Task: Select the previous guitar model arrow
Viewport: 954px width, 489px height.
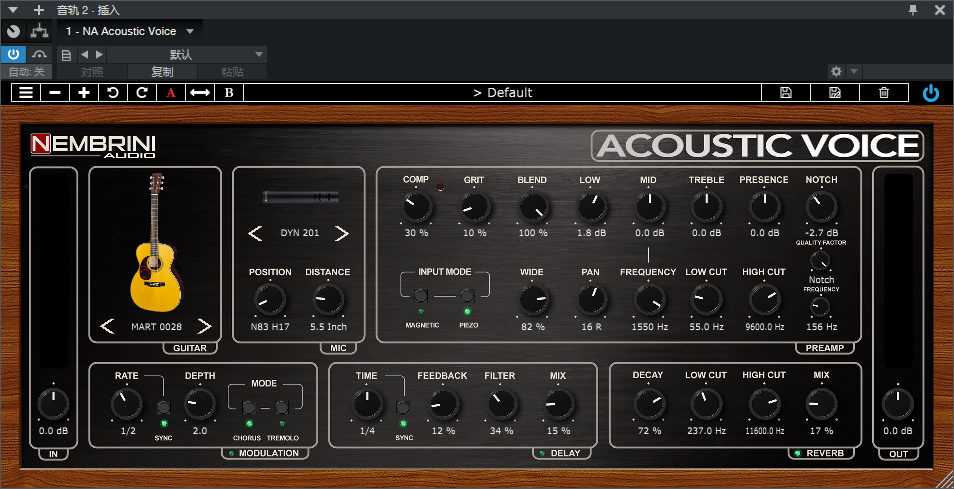Action: click(x=107, y=327)
